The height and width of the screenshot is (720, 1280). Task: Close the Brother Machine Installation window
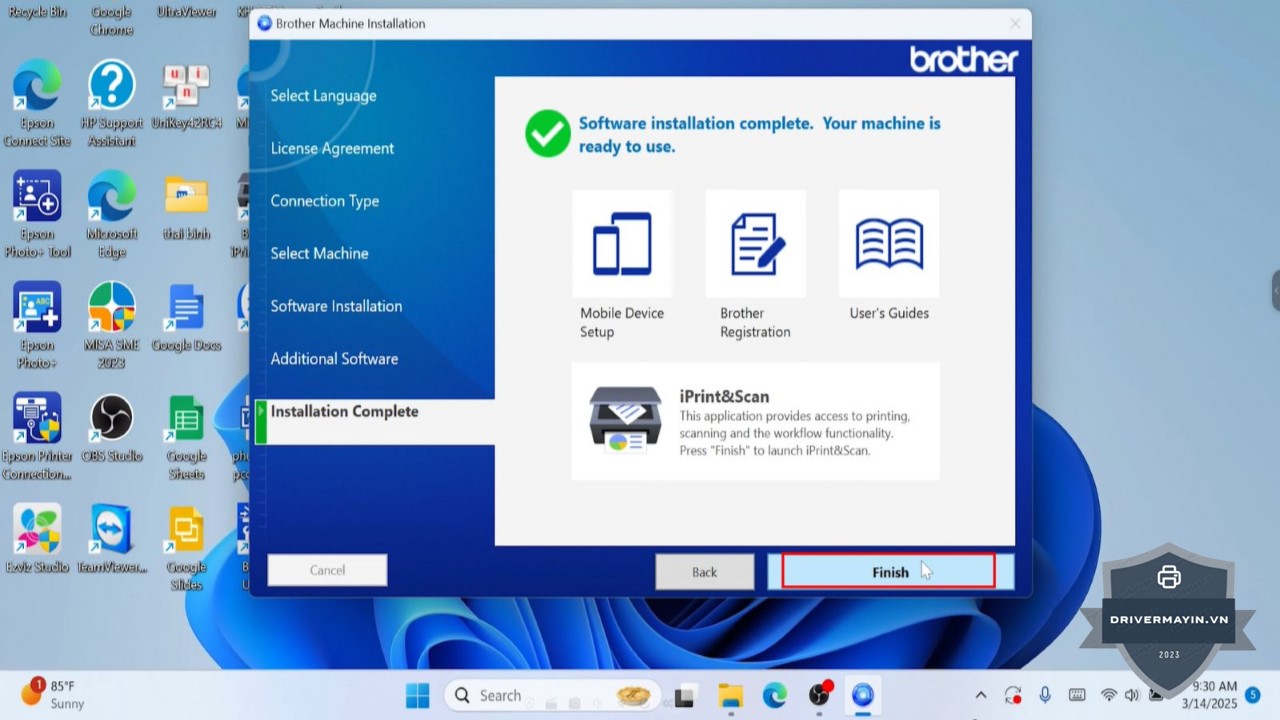1015,23
